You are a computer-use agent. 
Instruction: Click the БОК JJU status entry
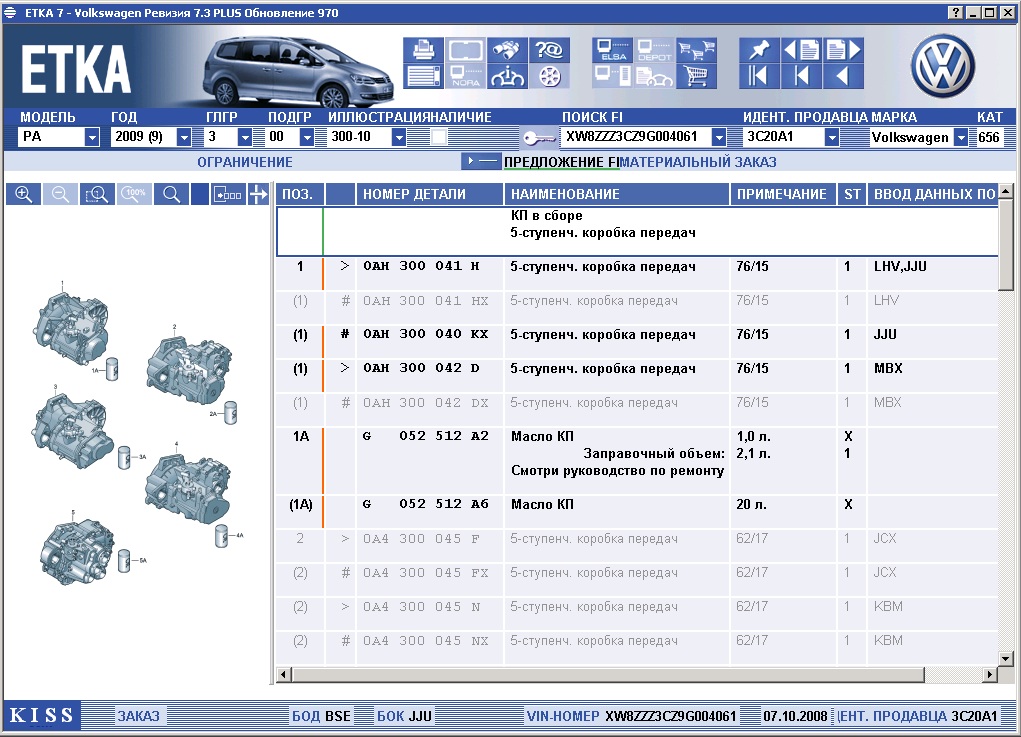click(x=404, y=716)
